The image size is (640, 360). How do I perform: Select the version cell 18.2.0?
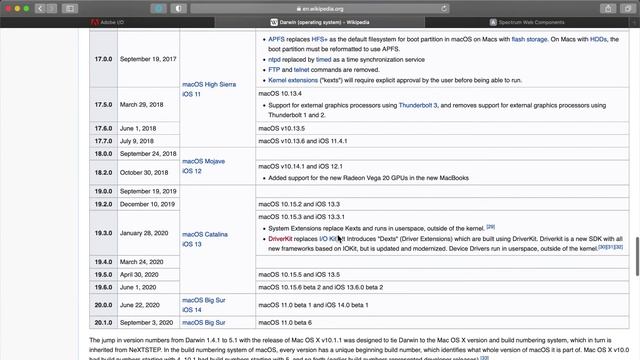tap(103, 172)
